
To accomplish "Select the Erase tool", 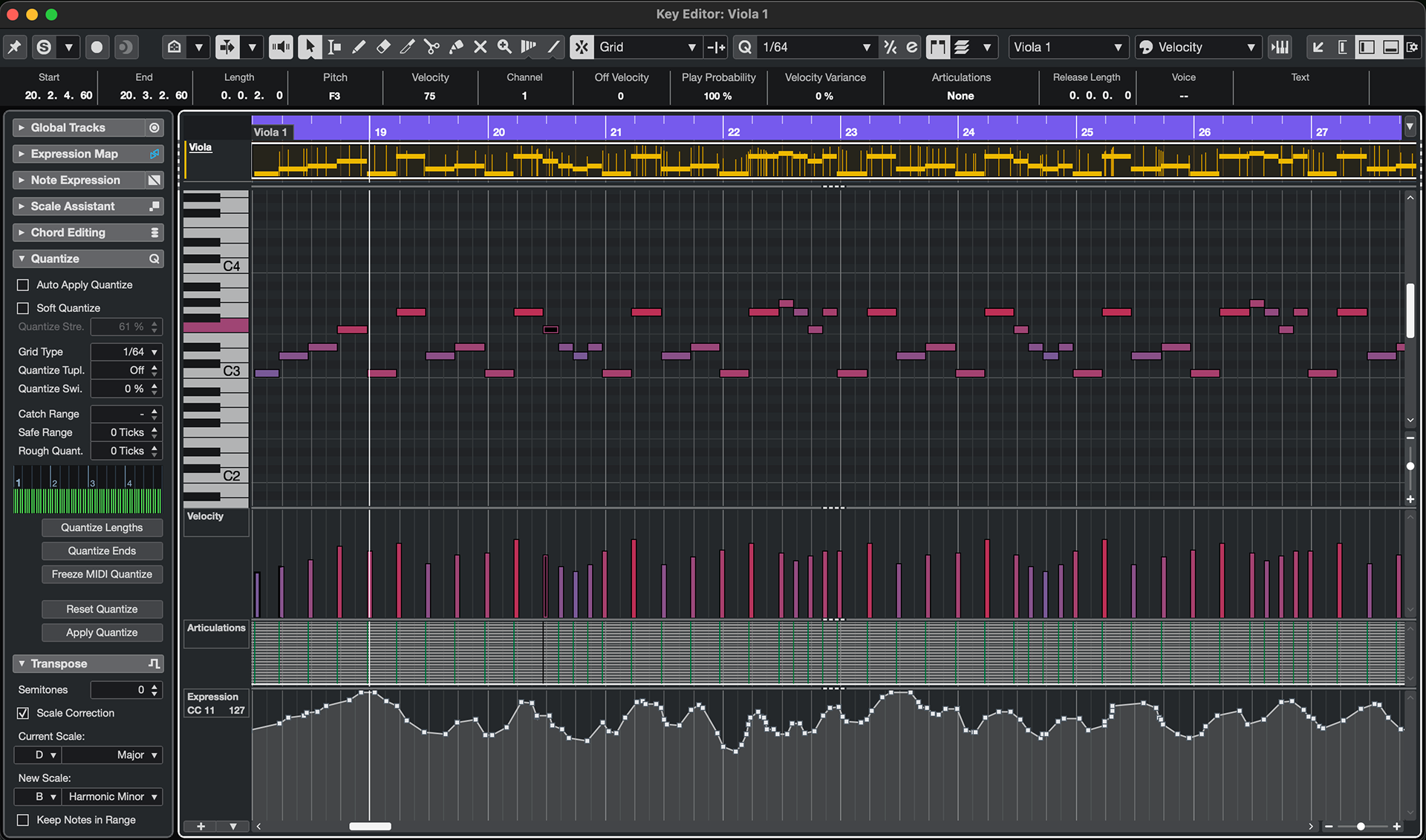I will [x=383, y=47].
